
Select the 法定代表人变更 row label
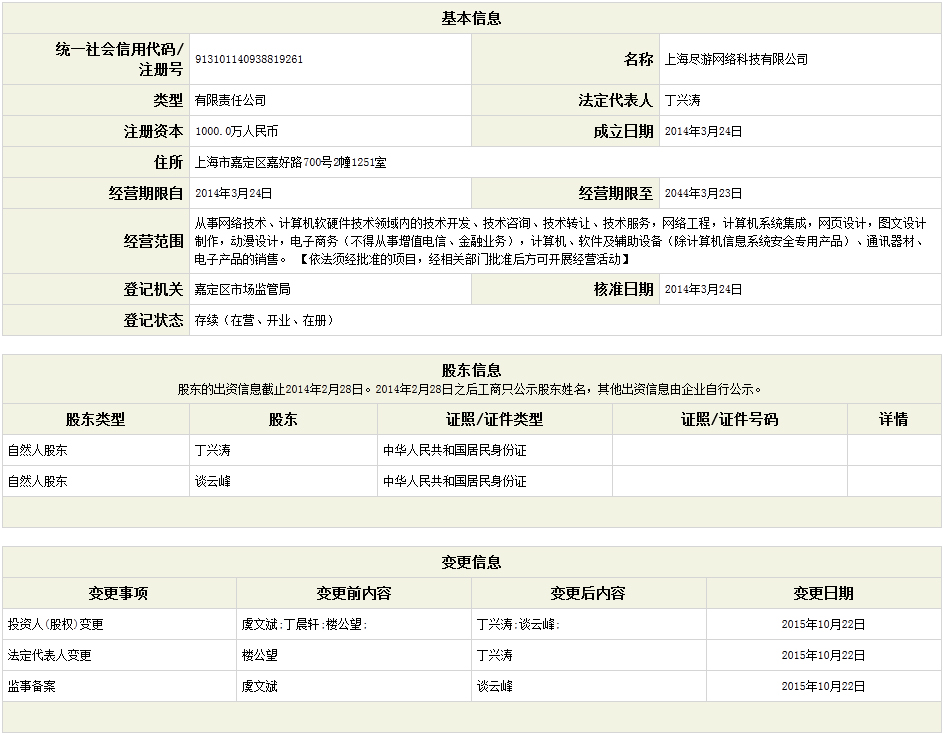(49, 656)
